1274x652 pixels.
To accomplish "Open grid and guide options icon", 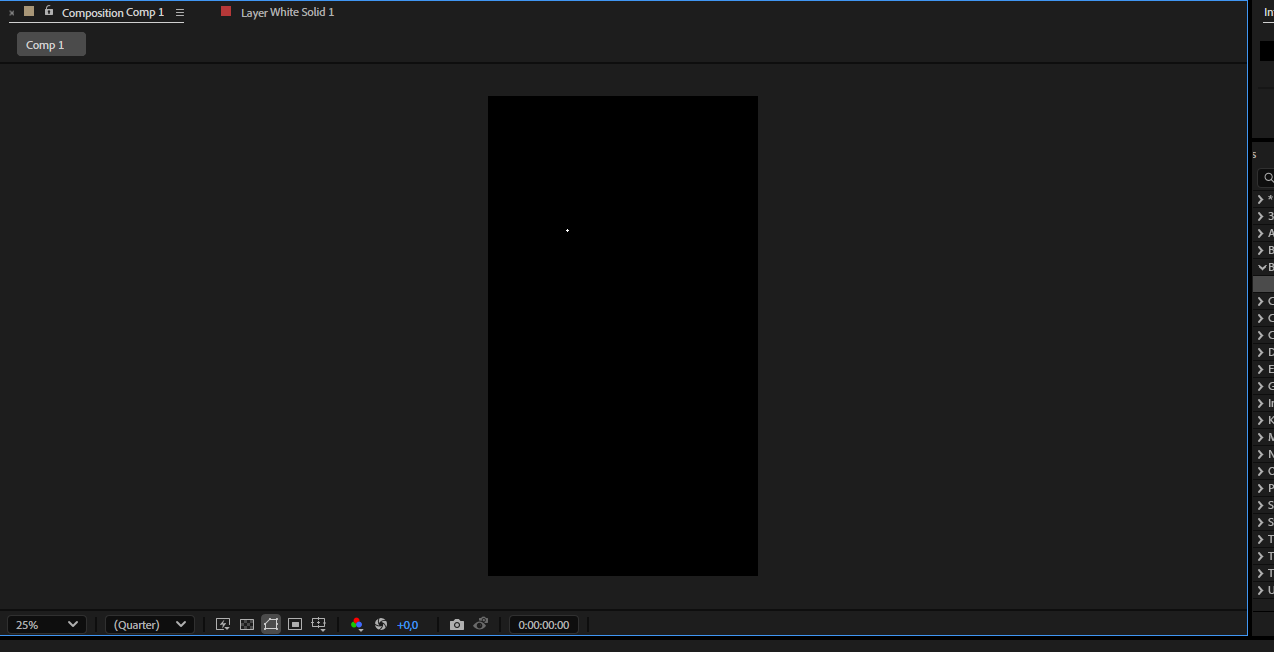I will [x=319, y=624].
